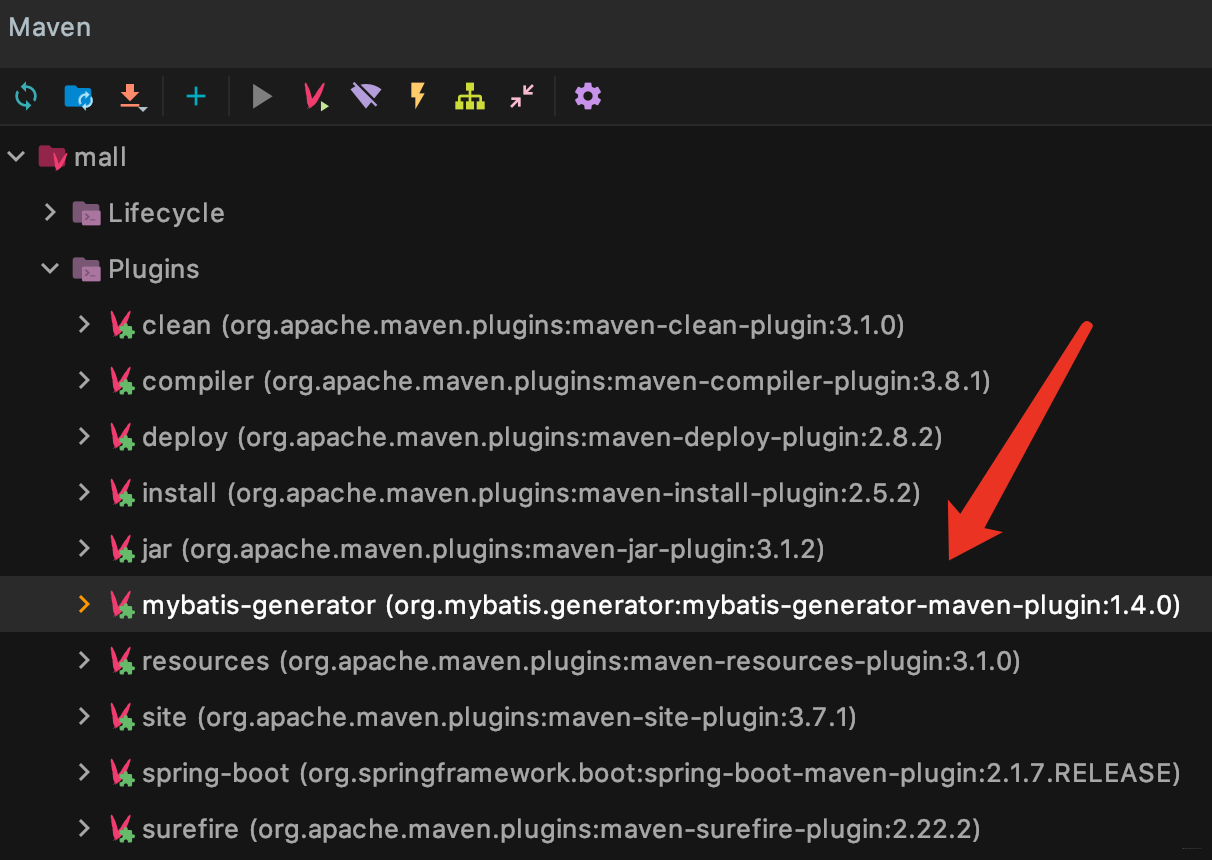Select 'surefire' maven-surefire-plugin:2.22.2 row
Image resolution: width=1212 pixels, height=860 pixels.
606,829
